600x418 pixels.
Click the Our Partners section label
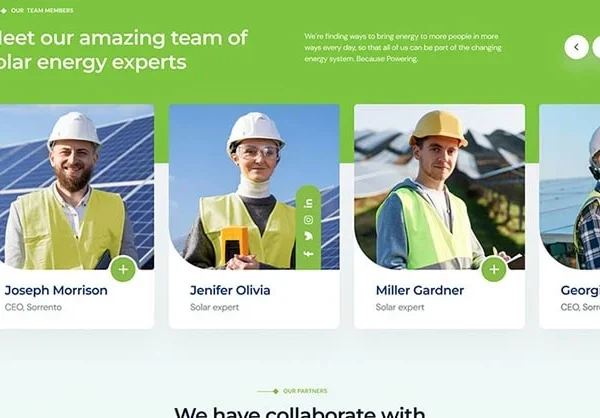click(x=305, y=391)
